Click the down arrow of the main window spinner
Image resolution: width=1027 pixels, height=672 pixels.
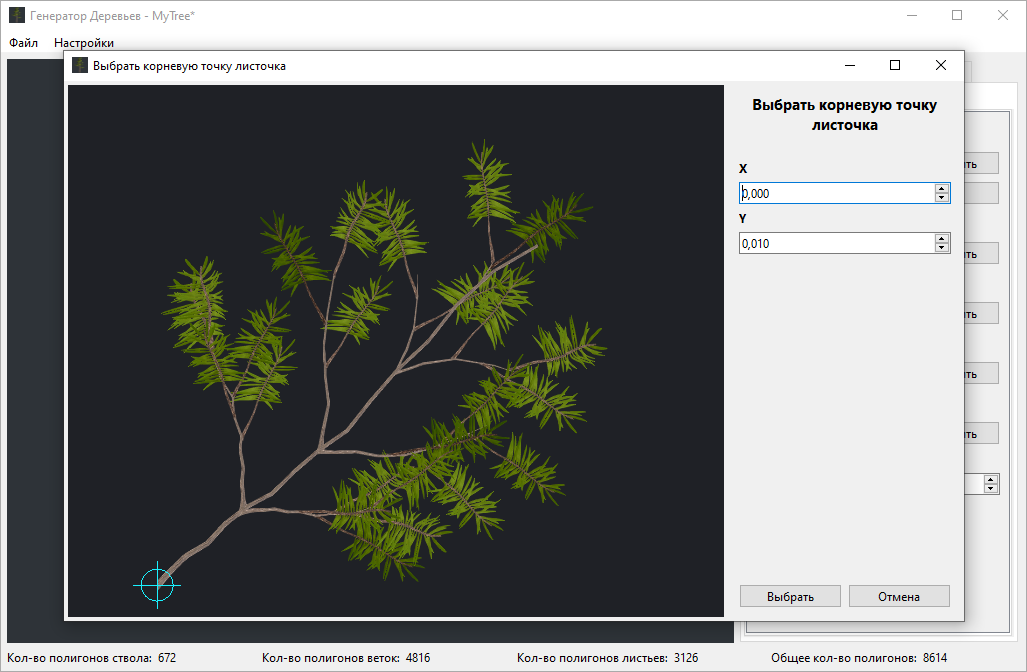click(991, 489)
